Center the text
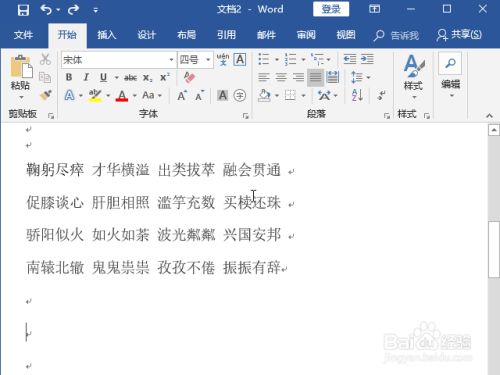 [x=281, y=77]
